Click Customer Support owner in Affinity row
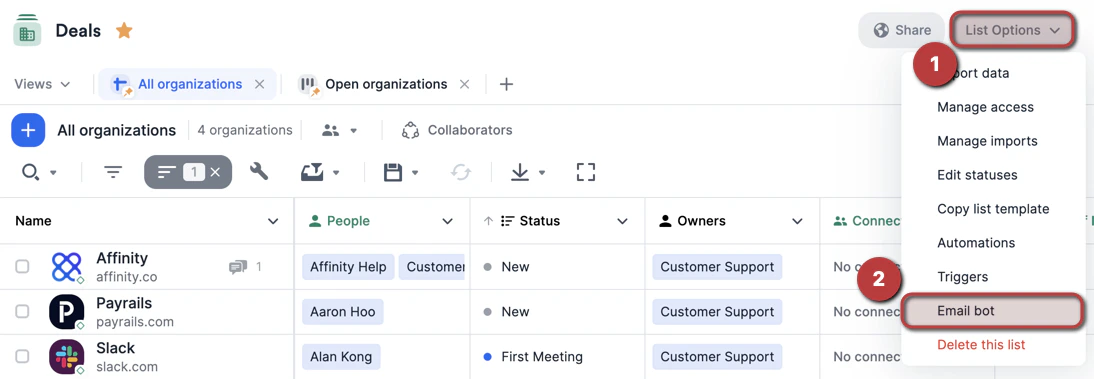The width and height of the screenshot is (1094, 379). pyautogui.click(x=717, y=267)
